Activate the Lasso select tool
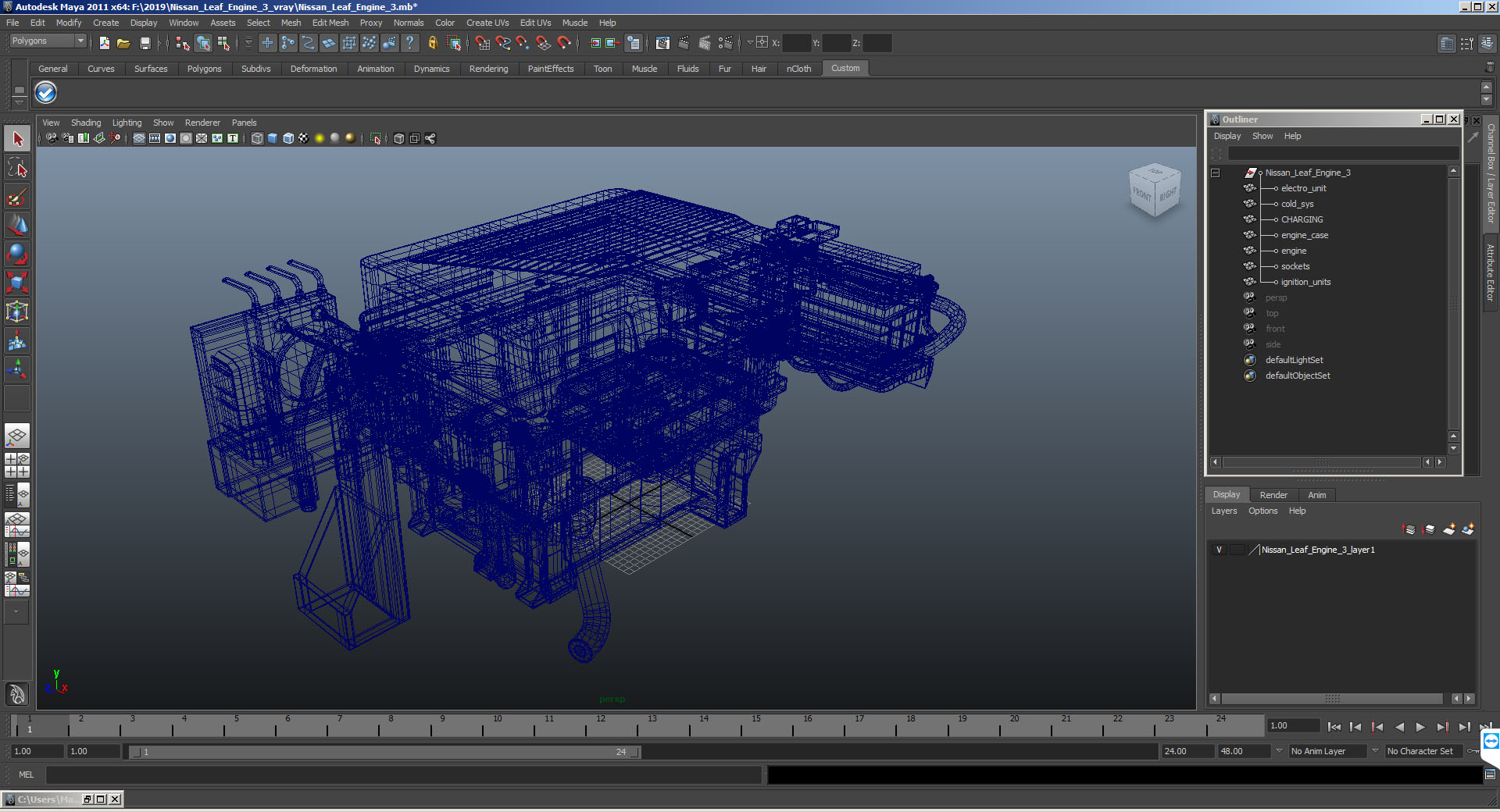 point(17,168)
